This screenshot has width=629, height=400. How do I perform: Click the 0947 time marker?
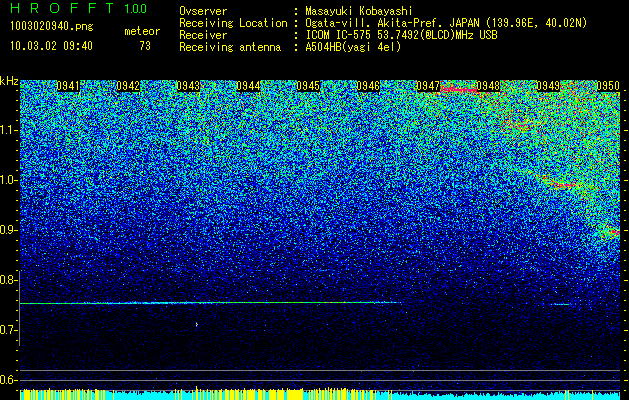[428, 86]
